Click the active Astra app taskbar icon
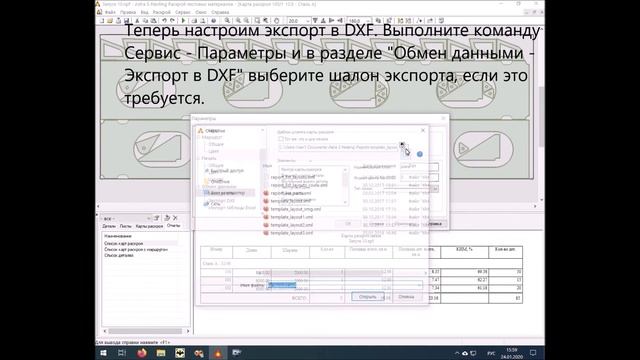 [218, 353]
